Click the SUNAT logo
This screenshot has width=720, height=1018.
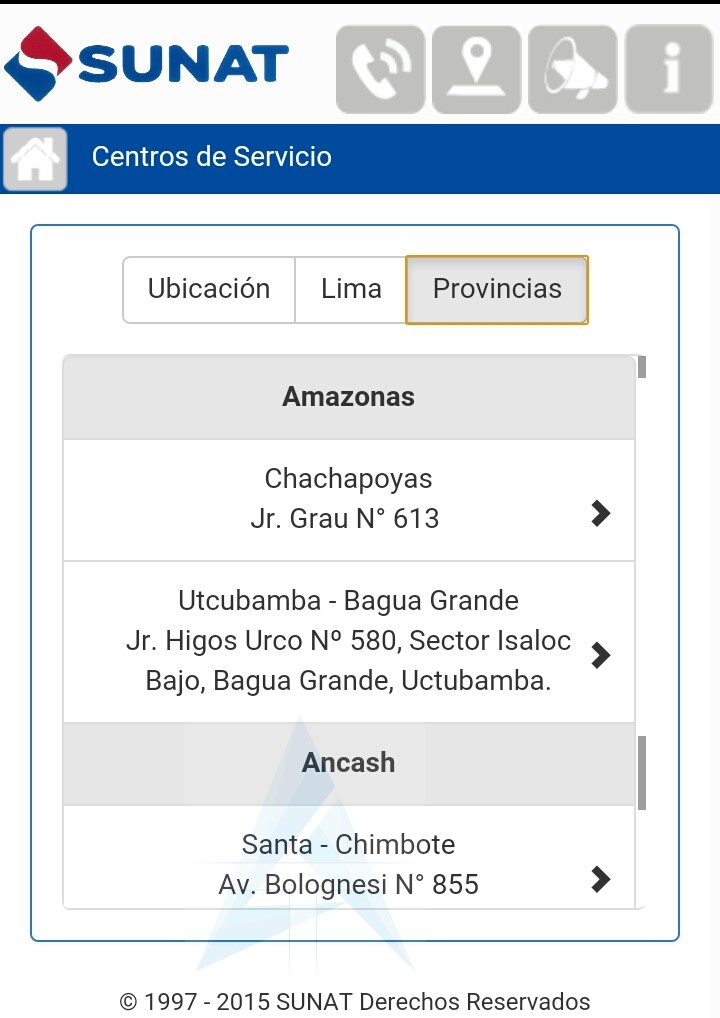point(147,62)
